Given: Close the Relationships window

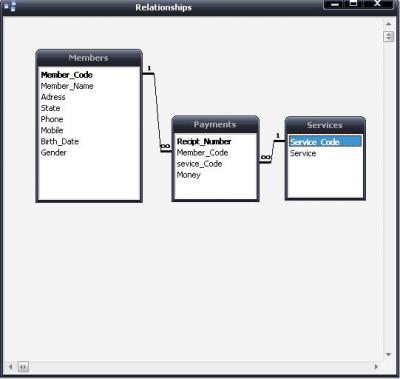Looking at the screenshot, I should pyautogui.click(x=377, y=4).
